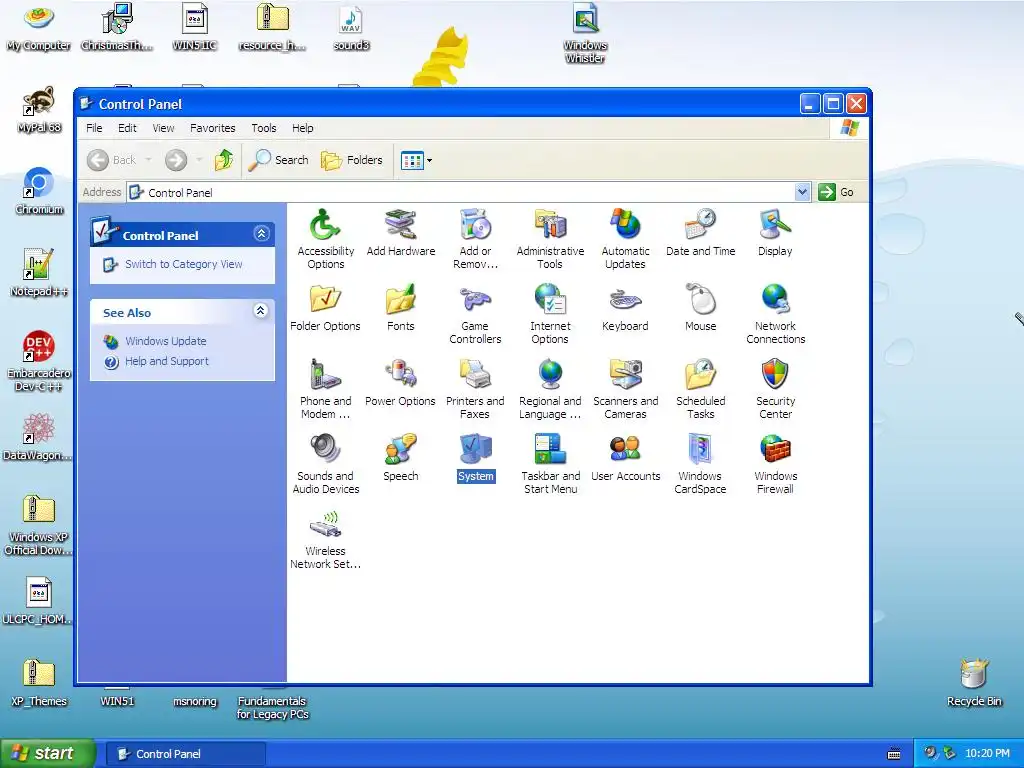Select the User Accounts icon
1024x768 pixels.
coord(626,451)
